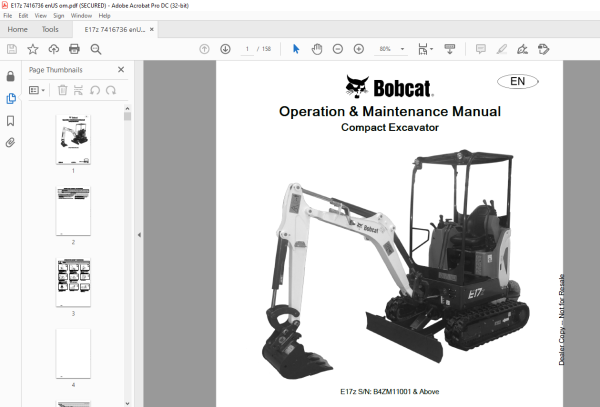Click Operation & Maintenance Manual heading
Image resolution: width=600 pixels, height=407 pixels.
click(x=390, y=111)
